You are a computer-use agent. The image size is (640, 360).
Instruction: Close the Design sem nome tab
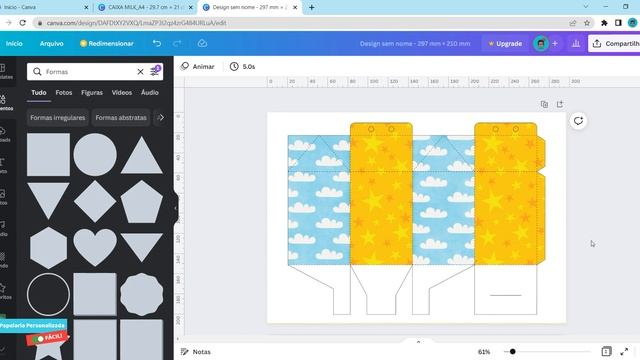click(295, 7)
